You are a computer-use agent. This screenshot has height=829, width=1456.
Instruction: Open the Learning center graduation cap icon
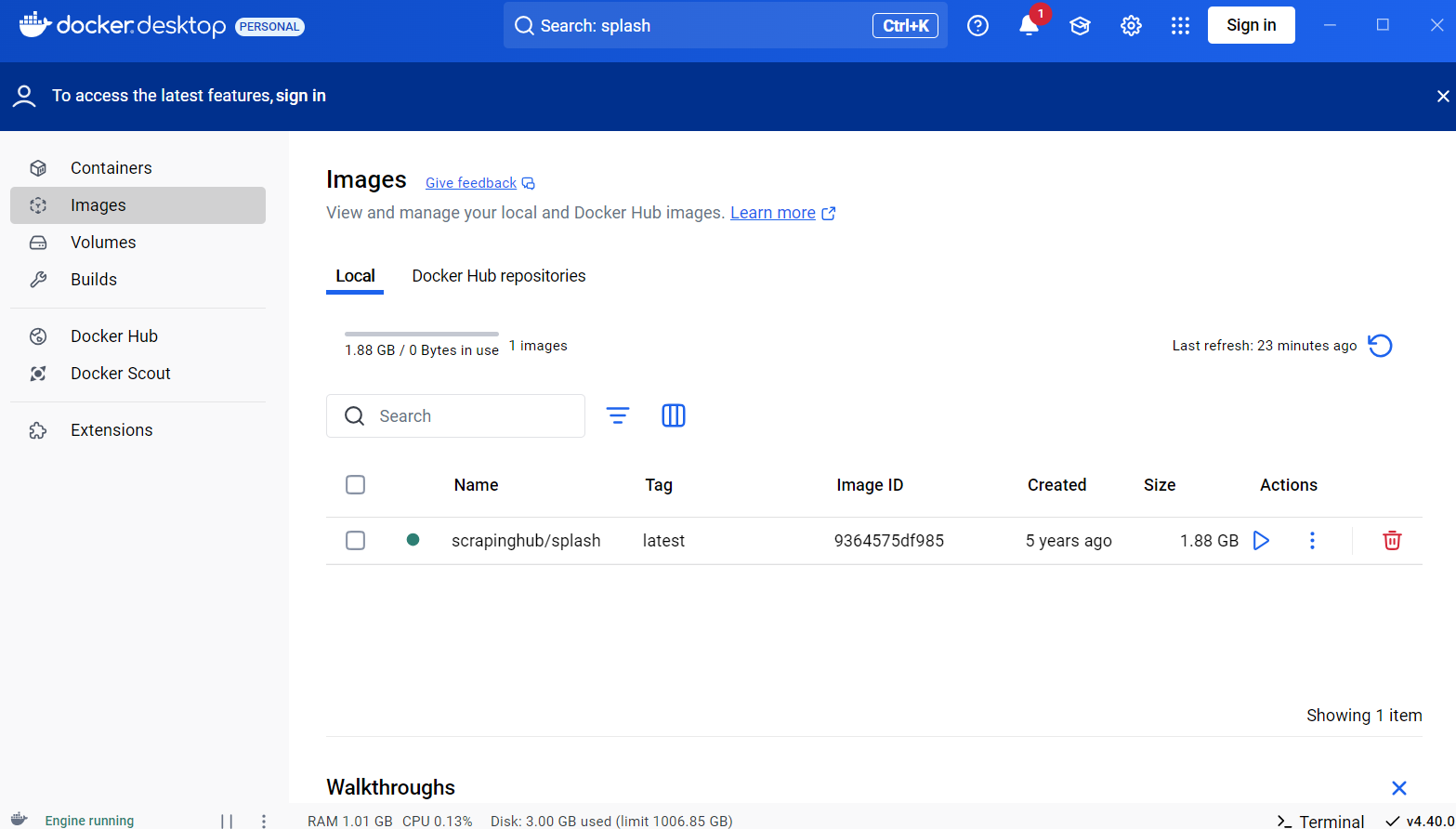(1080, 26)
